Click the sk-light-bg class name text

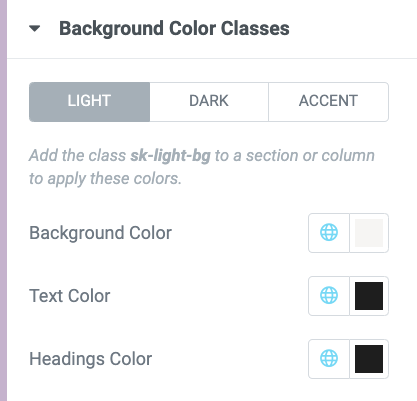tap(170, 156)
